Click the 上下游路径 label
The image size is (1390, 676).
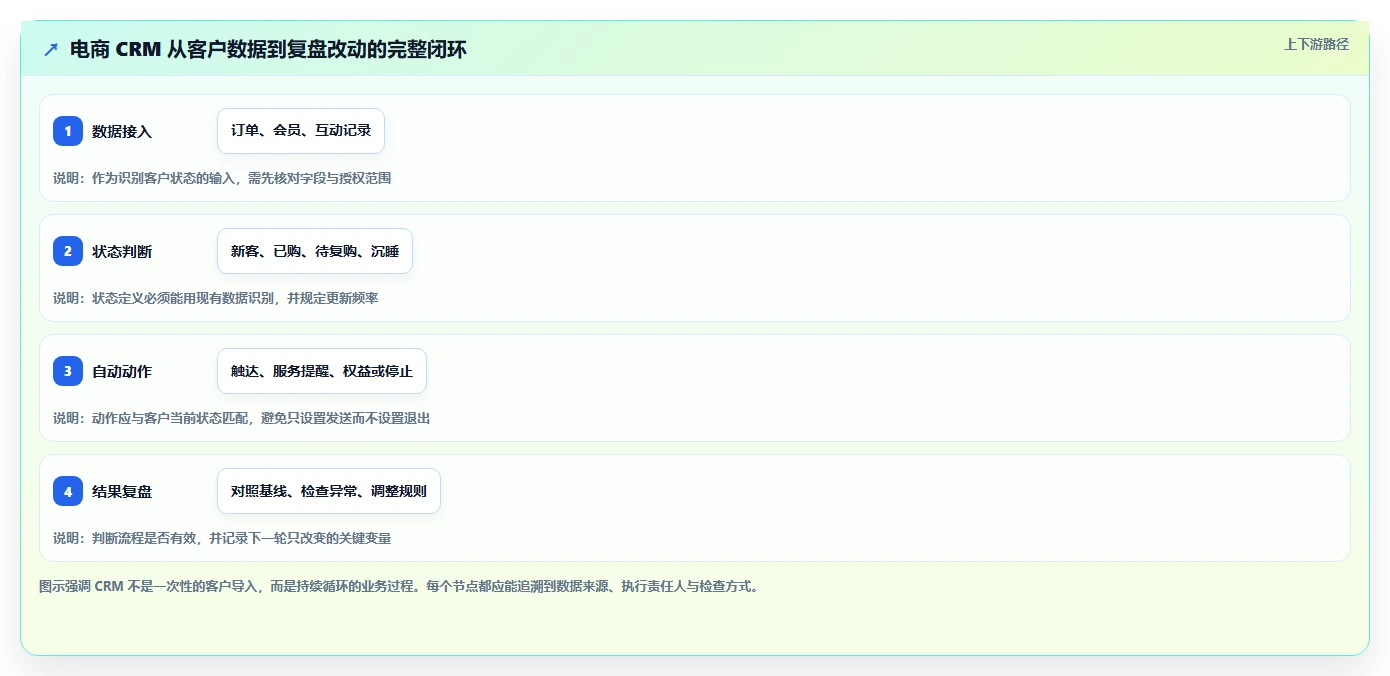pos(1316,44)
